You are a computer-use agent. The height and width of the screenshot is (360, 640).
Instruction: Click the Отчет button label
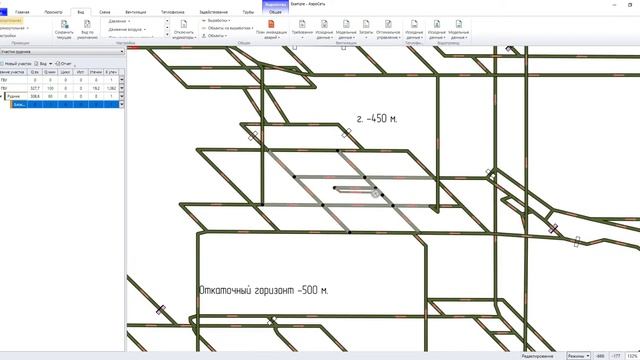pyautogui.click(x=66, y=64)
